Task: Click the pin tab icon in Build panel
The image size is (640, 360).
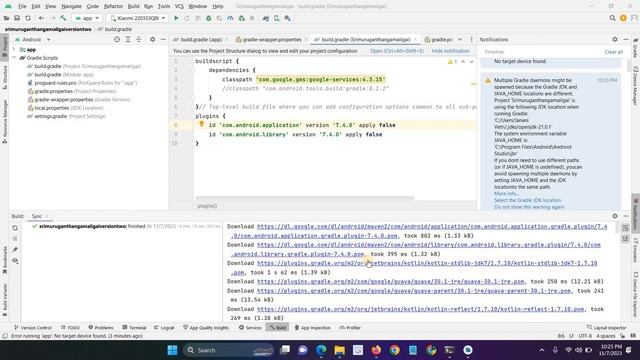Action: tap(15, 249)
